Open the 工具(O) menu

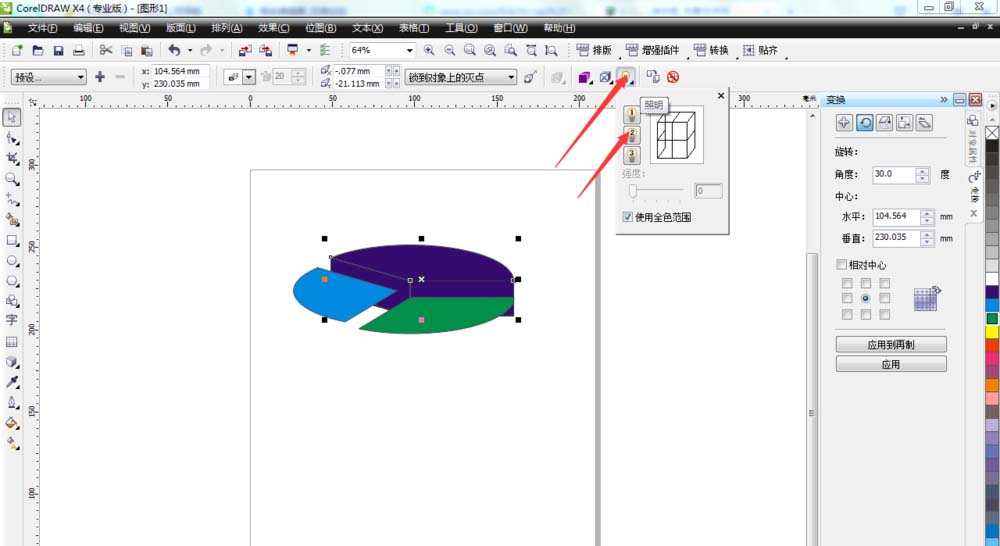(x=461, y=28)
